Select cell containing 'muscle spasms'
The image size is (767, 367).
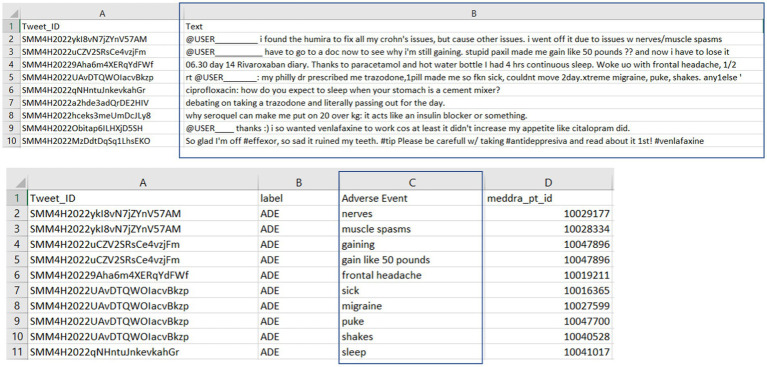click(x=411, y=229)
